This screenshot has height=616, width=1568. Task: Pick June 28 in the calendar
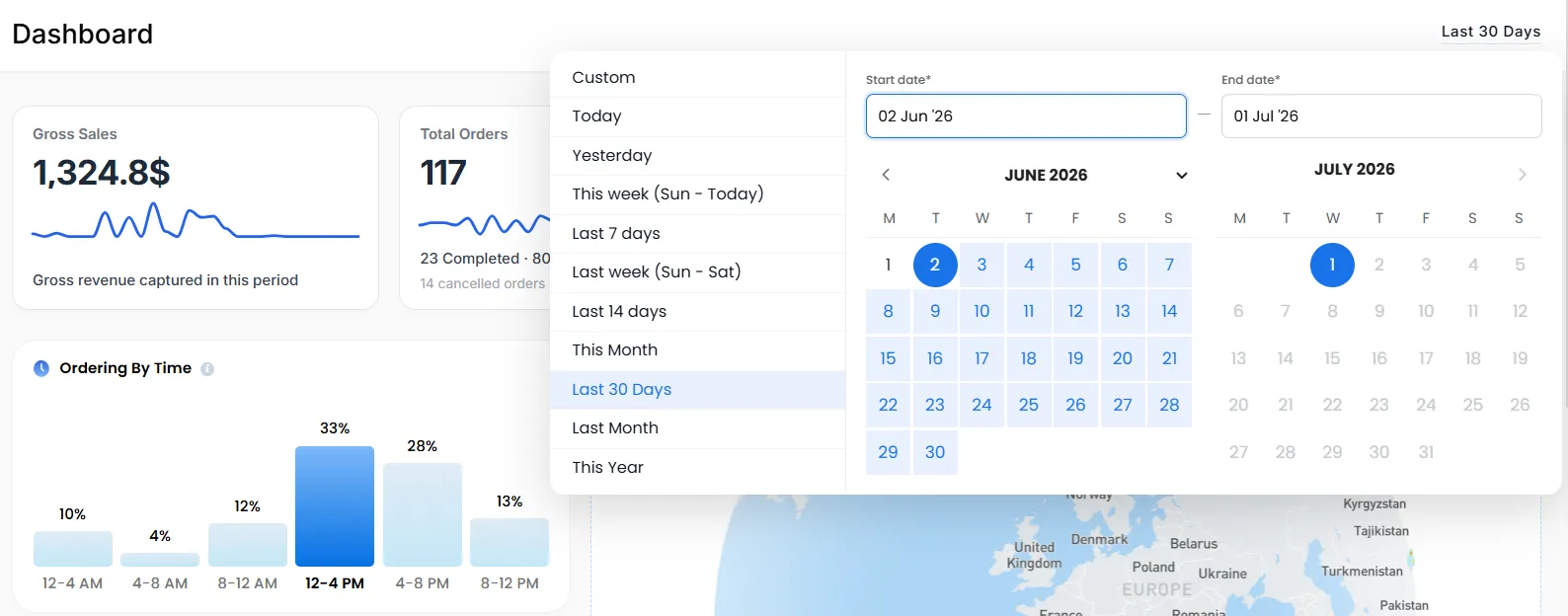click(1169, 405)
